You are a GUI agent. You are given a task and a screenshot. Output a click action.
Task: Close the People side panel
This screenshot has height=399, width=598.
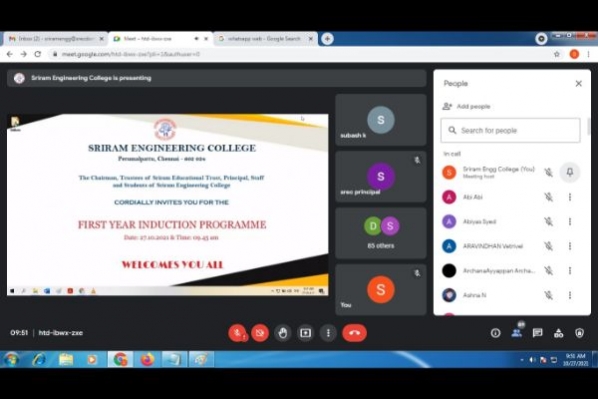[579, 84]
